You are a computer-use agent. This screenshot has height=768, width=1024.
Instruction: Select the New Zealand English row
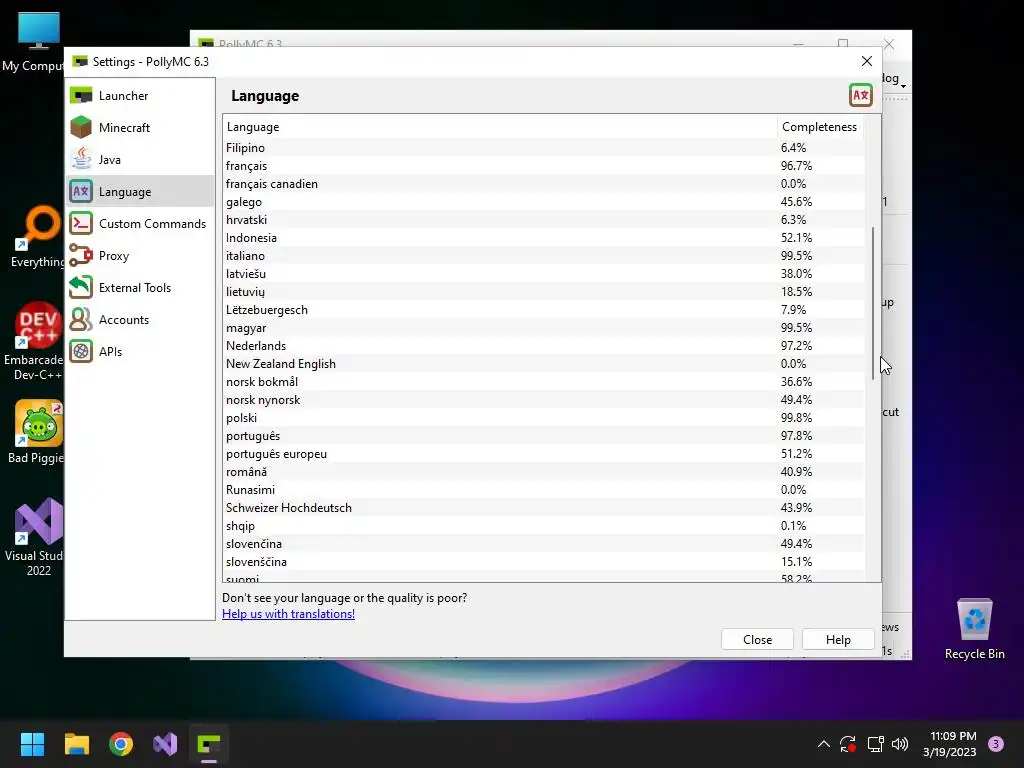coord(544,364)
